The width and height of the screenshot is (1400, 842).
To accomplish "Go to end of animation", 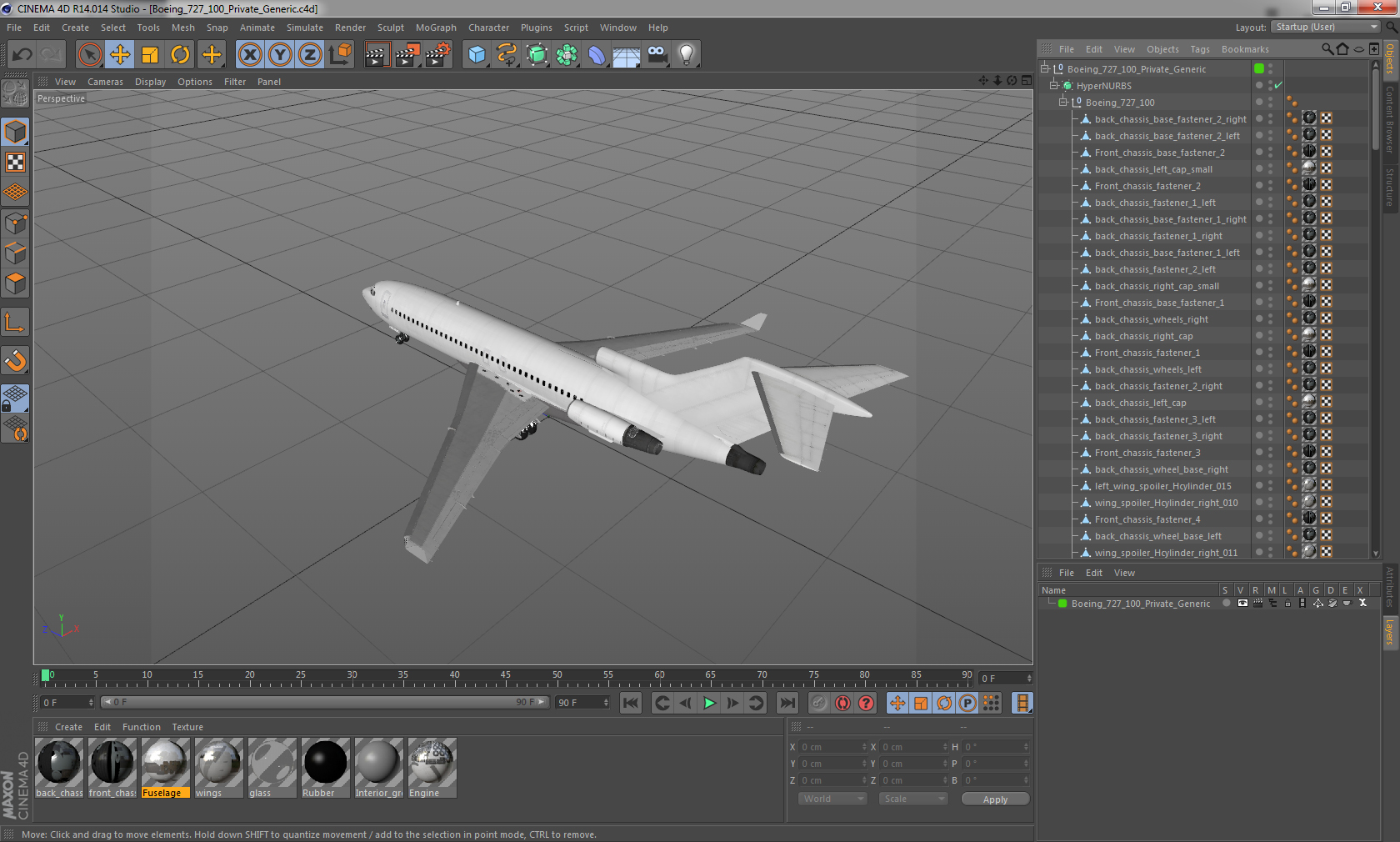I will (787, 703).
